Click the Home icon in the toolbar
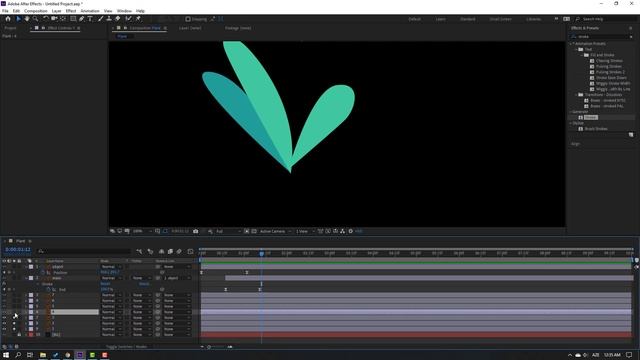Viewport: 640px width, 360px height. (8, 19)
